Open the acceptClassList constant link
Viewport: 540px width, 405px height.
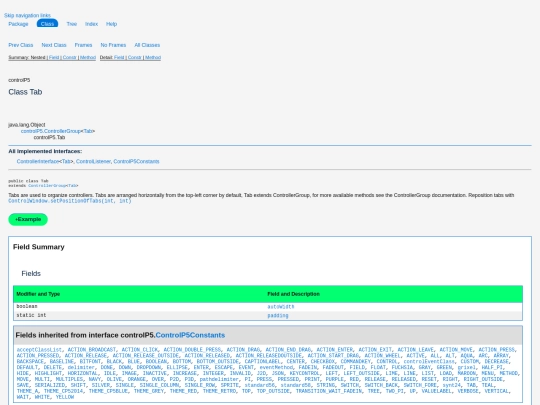[39, 350]
